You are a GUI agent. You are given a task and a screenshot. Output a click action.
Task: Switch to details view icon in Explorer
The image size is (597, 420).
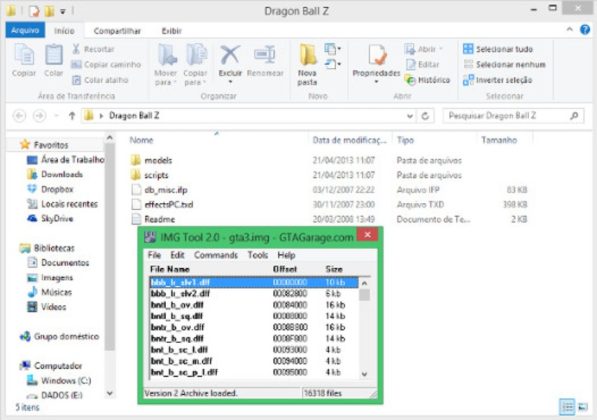coord(567,407)
